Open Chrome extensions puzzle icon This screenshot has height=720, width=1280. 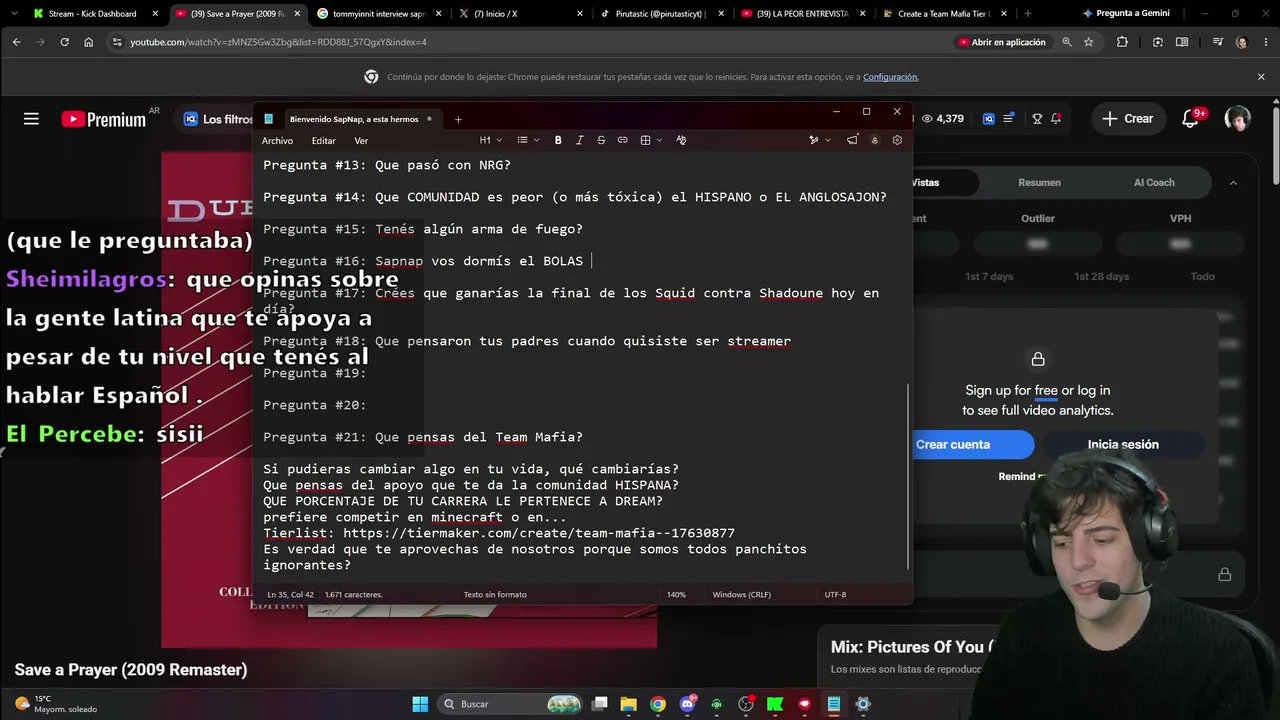pyautogui.click(x=1122, y=42)
